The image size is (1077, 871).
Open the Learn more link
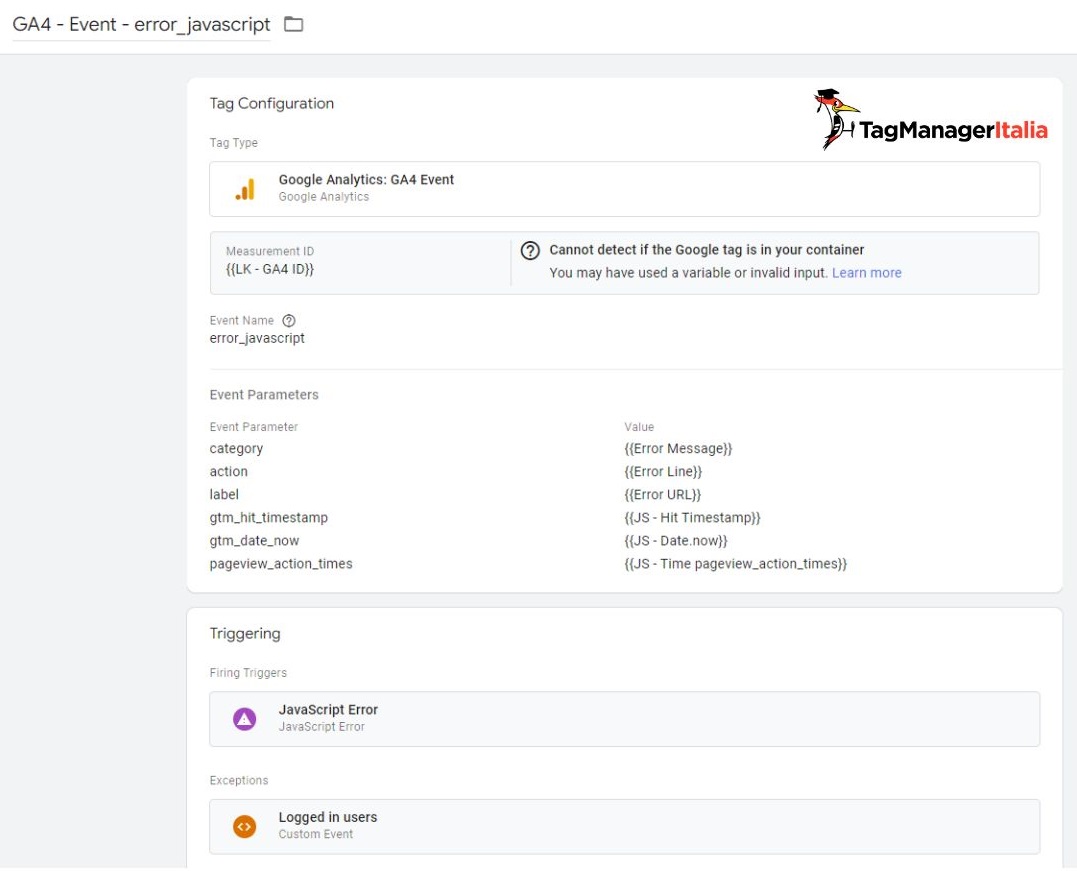pos(866,273)
